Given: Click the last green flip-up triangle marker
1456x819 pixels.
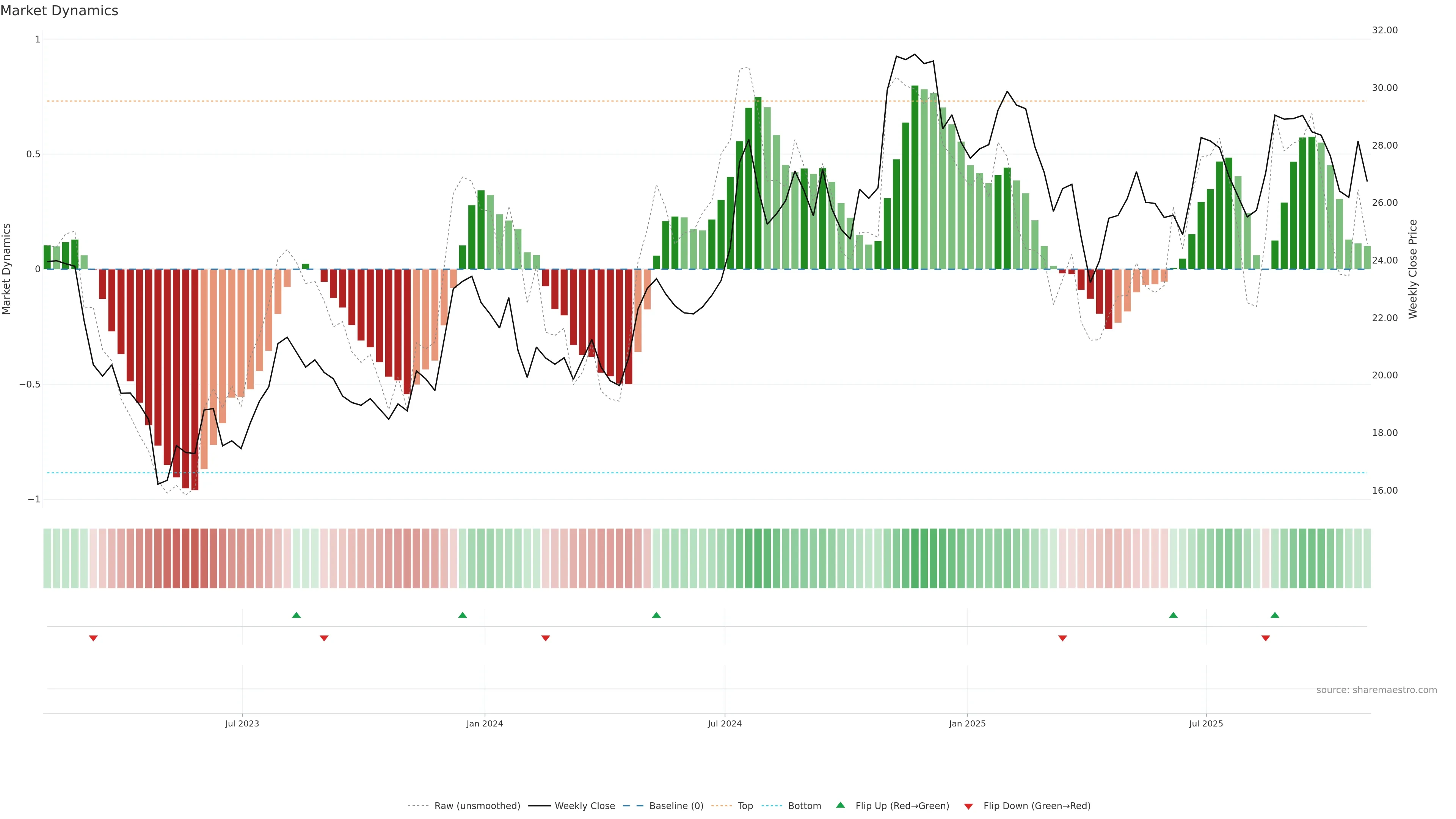Looking at the screenshot, I should pyautogui.click(x=1274, y=615).
